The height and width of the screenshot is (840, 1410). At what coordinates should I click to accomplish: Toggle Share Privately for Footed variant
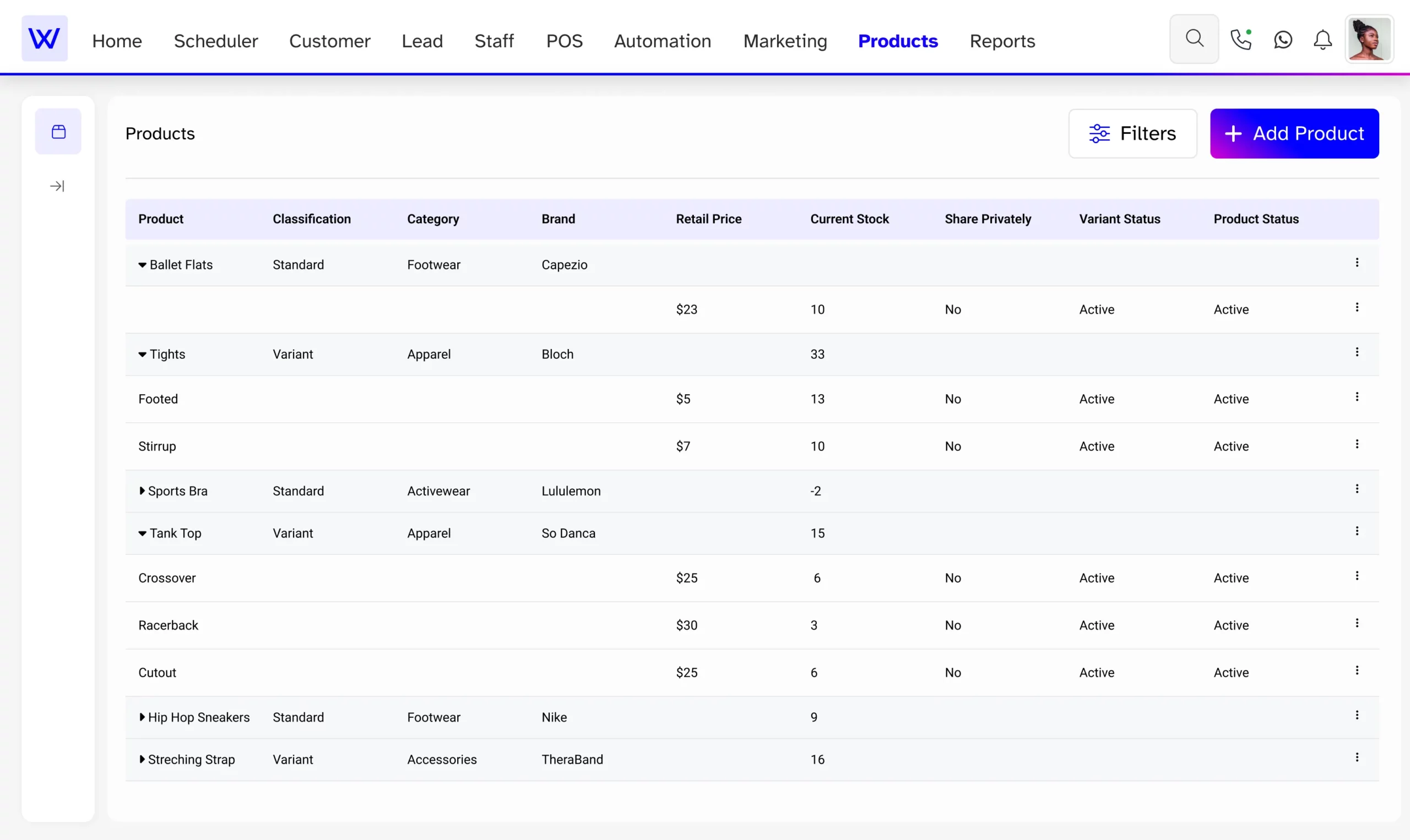952,398
